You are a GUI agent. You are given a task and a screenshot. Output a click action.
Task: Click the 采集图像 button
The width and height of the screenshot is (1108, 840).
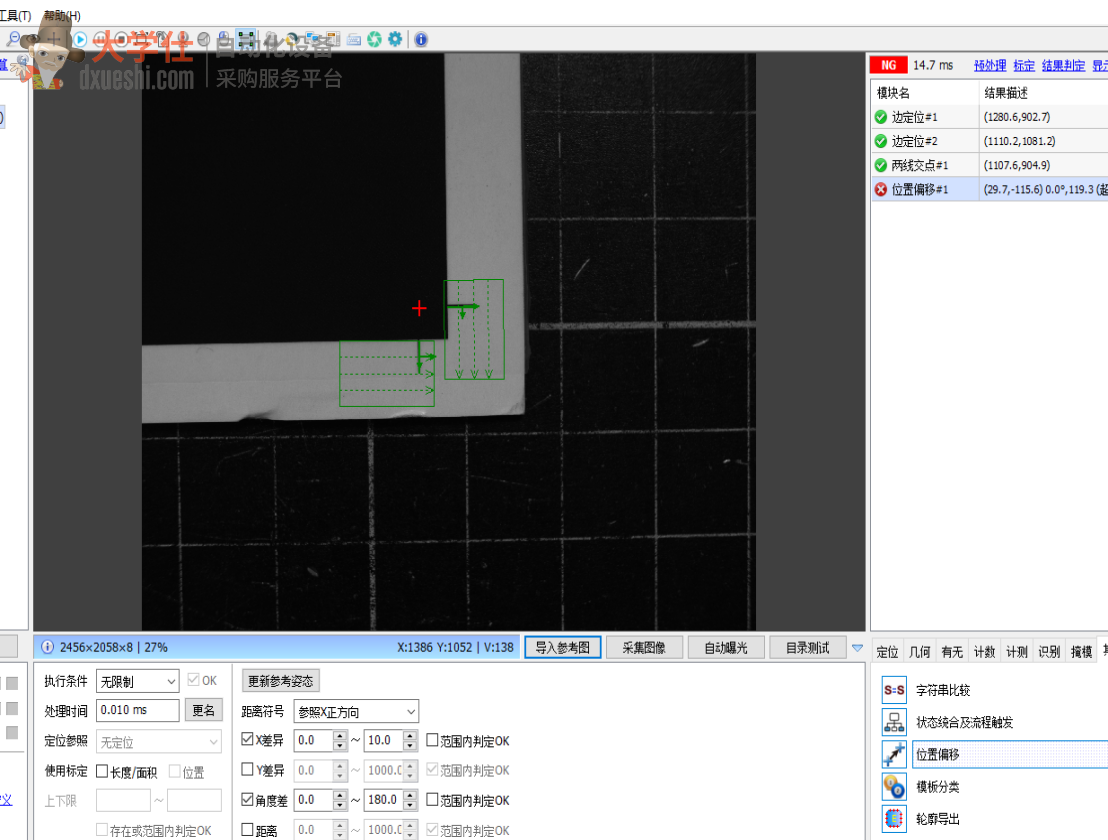[x=644, y=648]
